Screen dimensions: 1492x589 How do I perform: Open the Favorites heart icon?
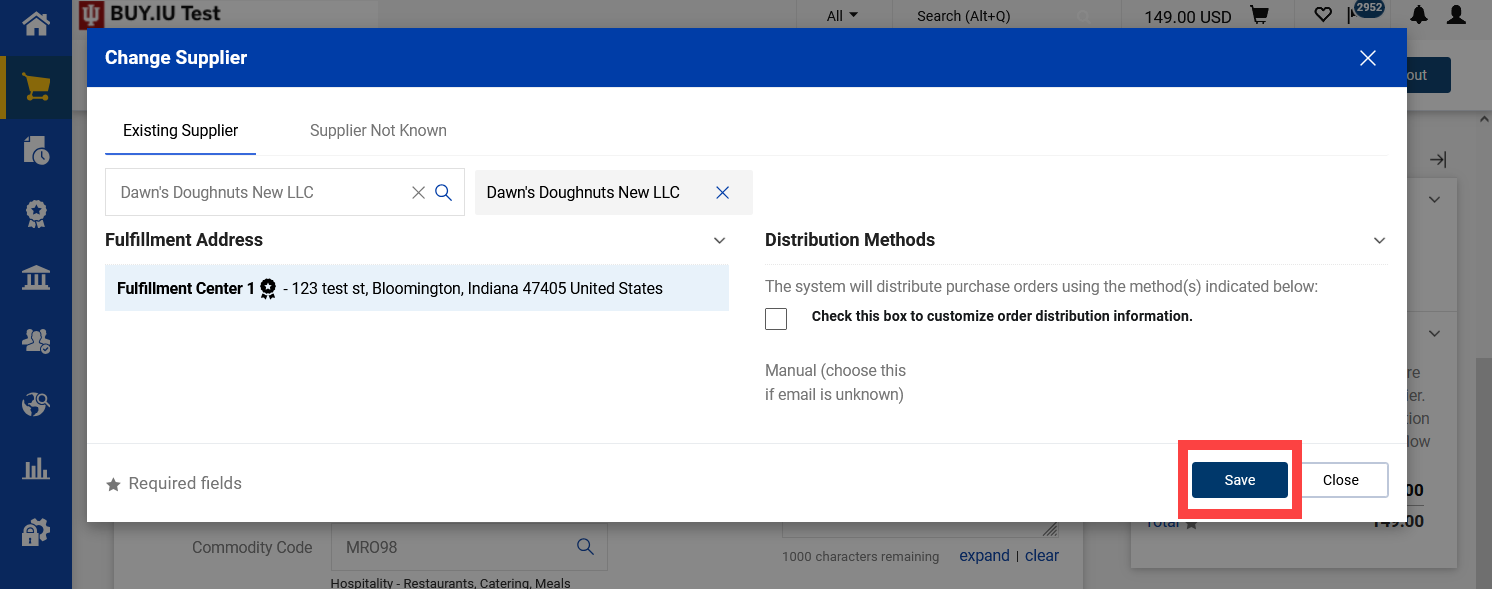click(x=1323, y=15)
